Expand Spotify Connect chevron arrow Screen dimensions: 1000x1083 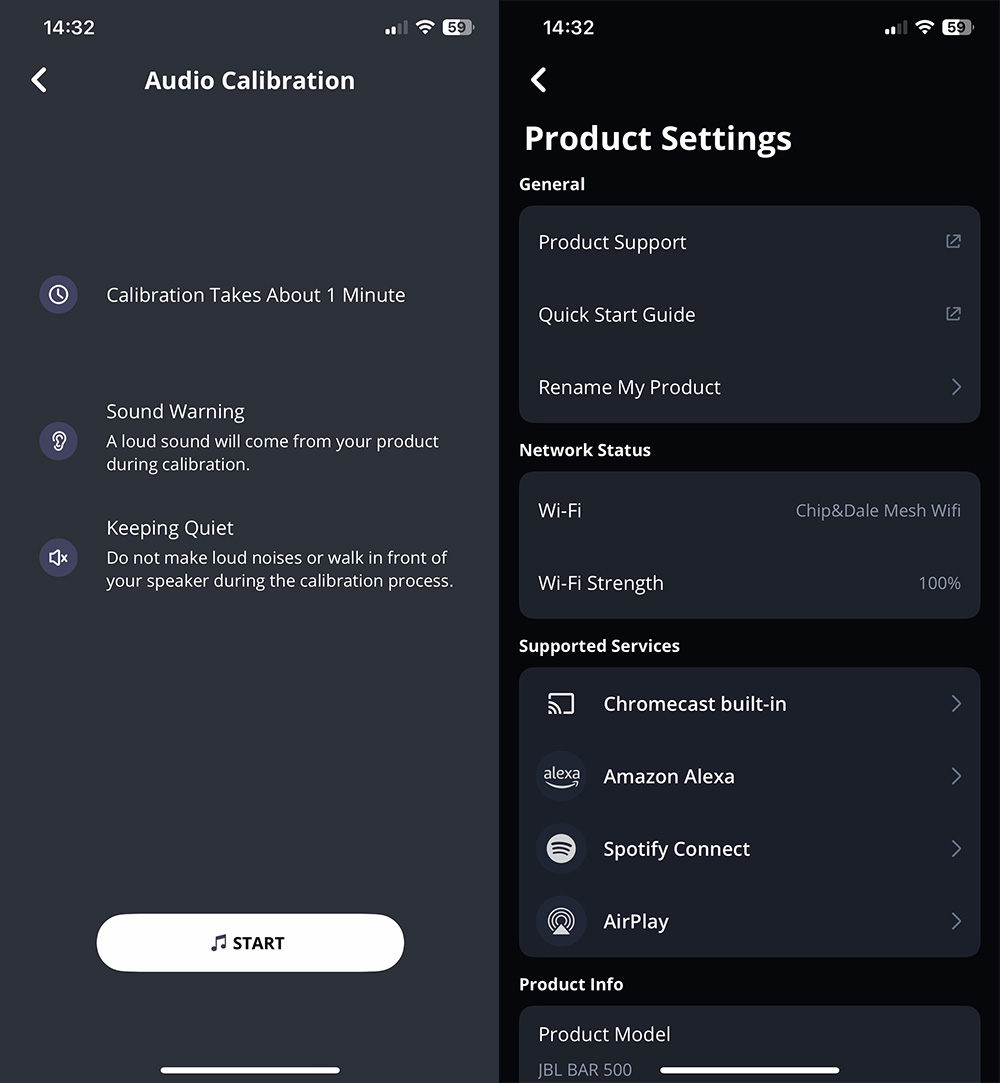point(956,849)
